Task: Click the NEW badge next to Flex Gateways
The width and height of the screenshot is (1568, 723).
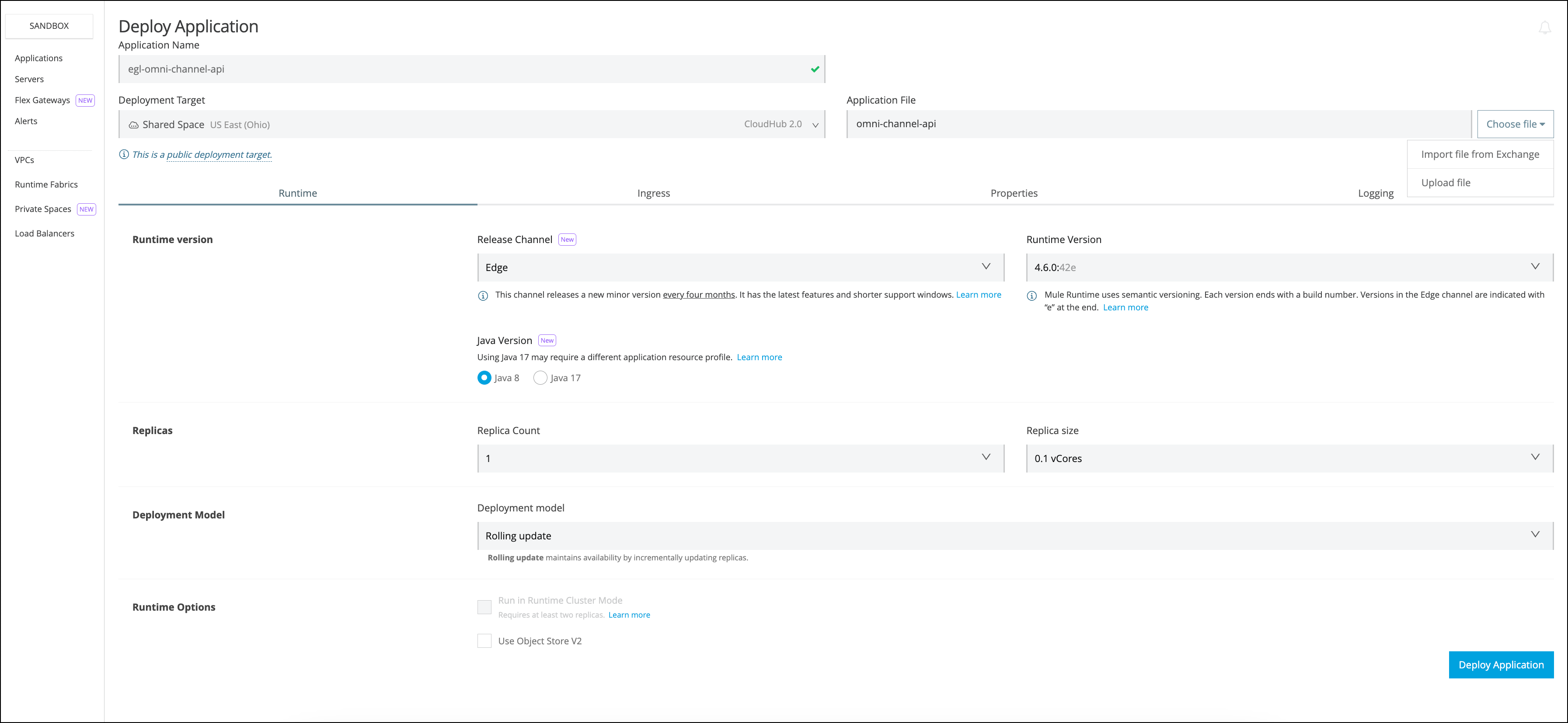Action: [x=85, y=101]
